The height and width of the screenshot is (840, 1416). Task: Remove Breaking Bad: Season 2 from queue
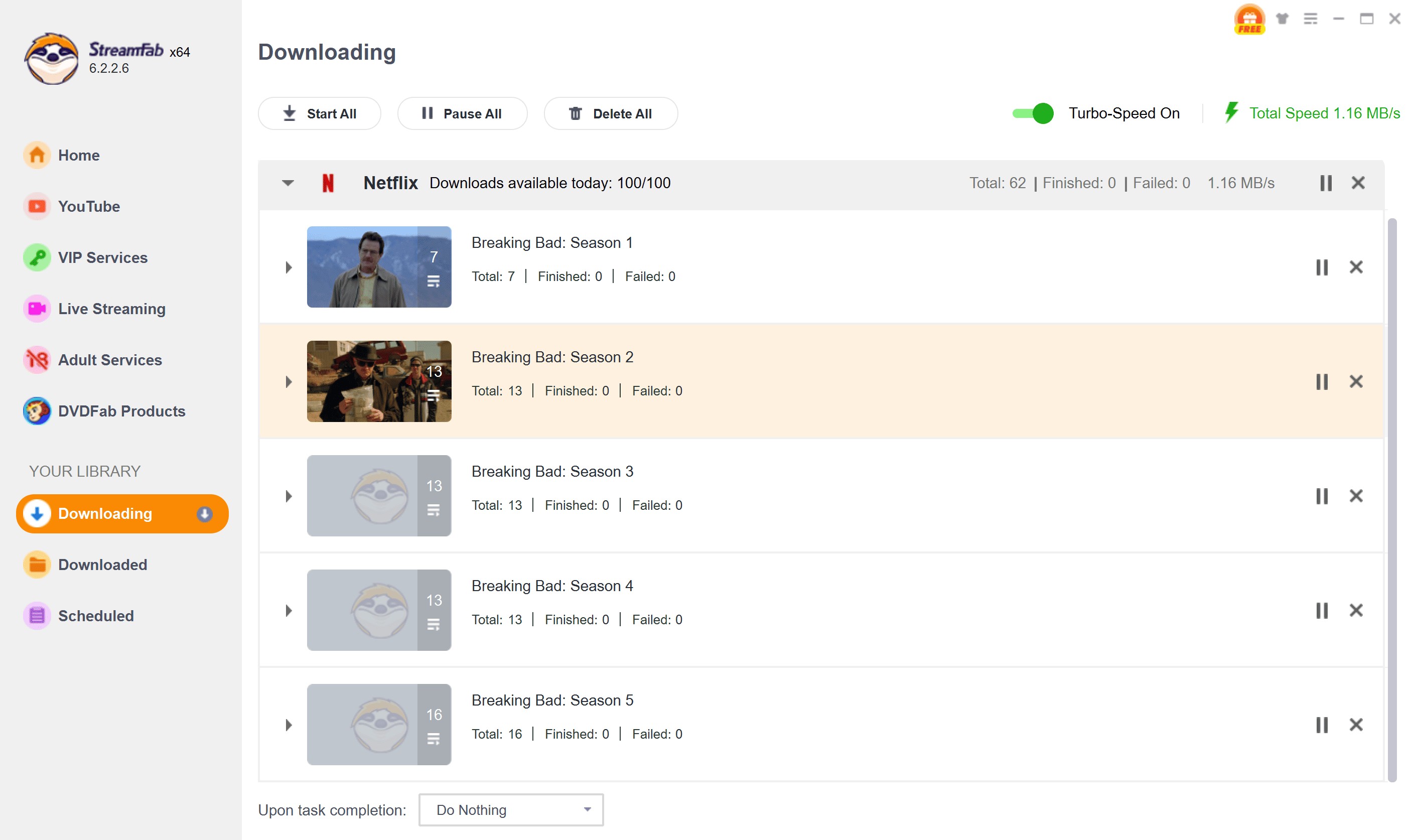tap(1355, 381)
